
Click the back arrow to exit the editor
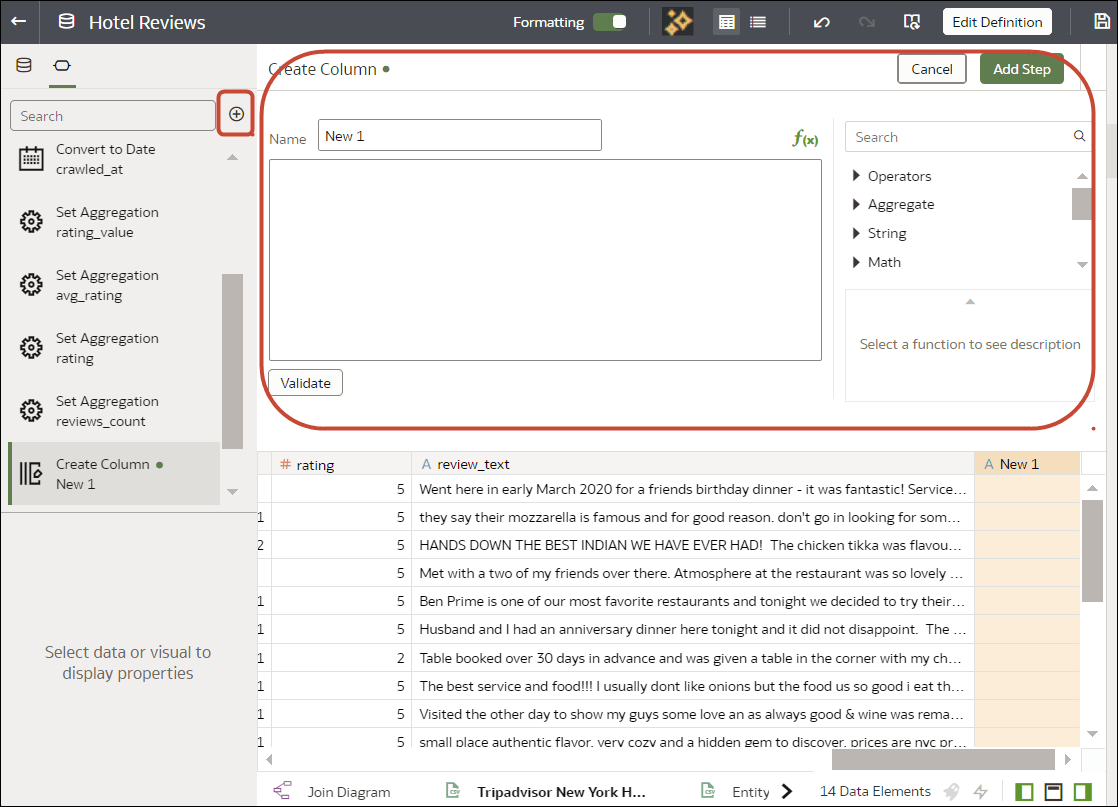20,21
